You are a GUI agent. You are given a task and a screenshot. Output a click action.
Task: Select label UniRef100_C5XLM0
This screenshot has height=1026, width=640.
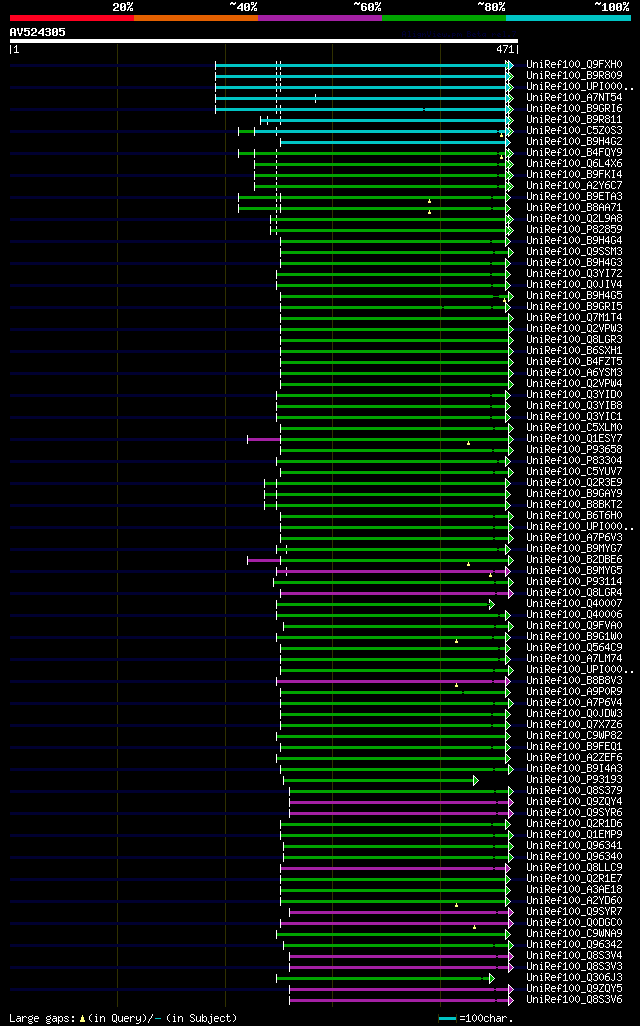[x=574, y=428]
